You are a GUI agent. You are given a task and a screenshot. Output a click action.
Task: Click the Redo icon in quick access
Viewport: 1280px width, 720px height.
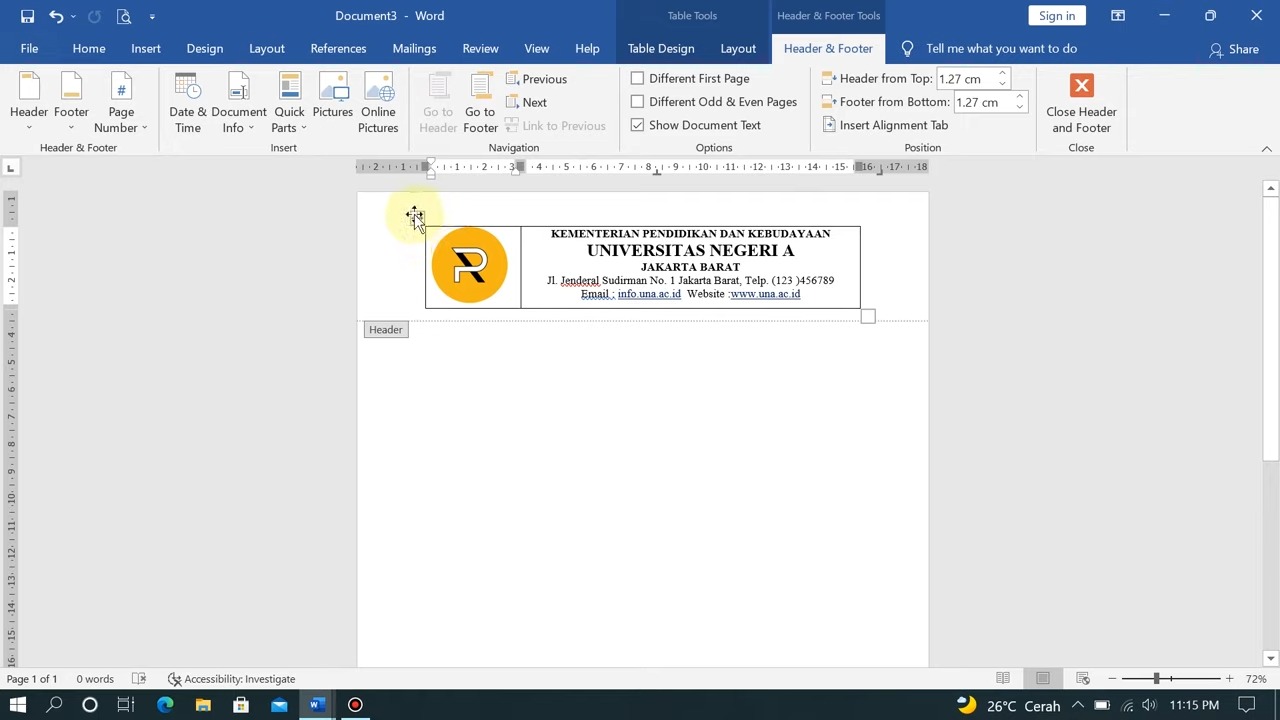tap(94, 16)
